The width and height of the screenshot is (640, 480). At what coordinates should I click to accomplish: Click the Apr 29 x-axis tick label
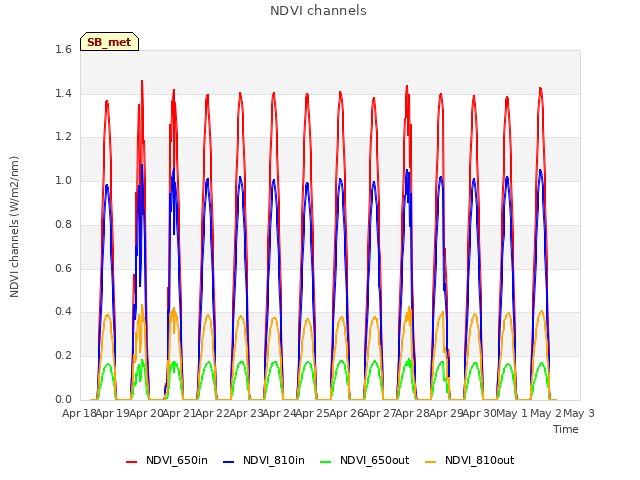(445, 413)
